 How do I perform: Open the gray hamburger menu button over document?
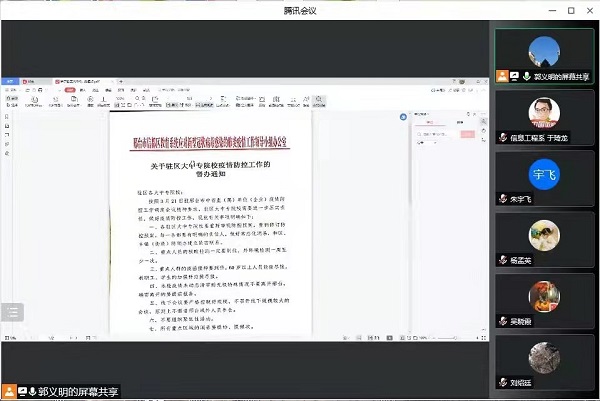tap(13, 312)
